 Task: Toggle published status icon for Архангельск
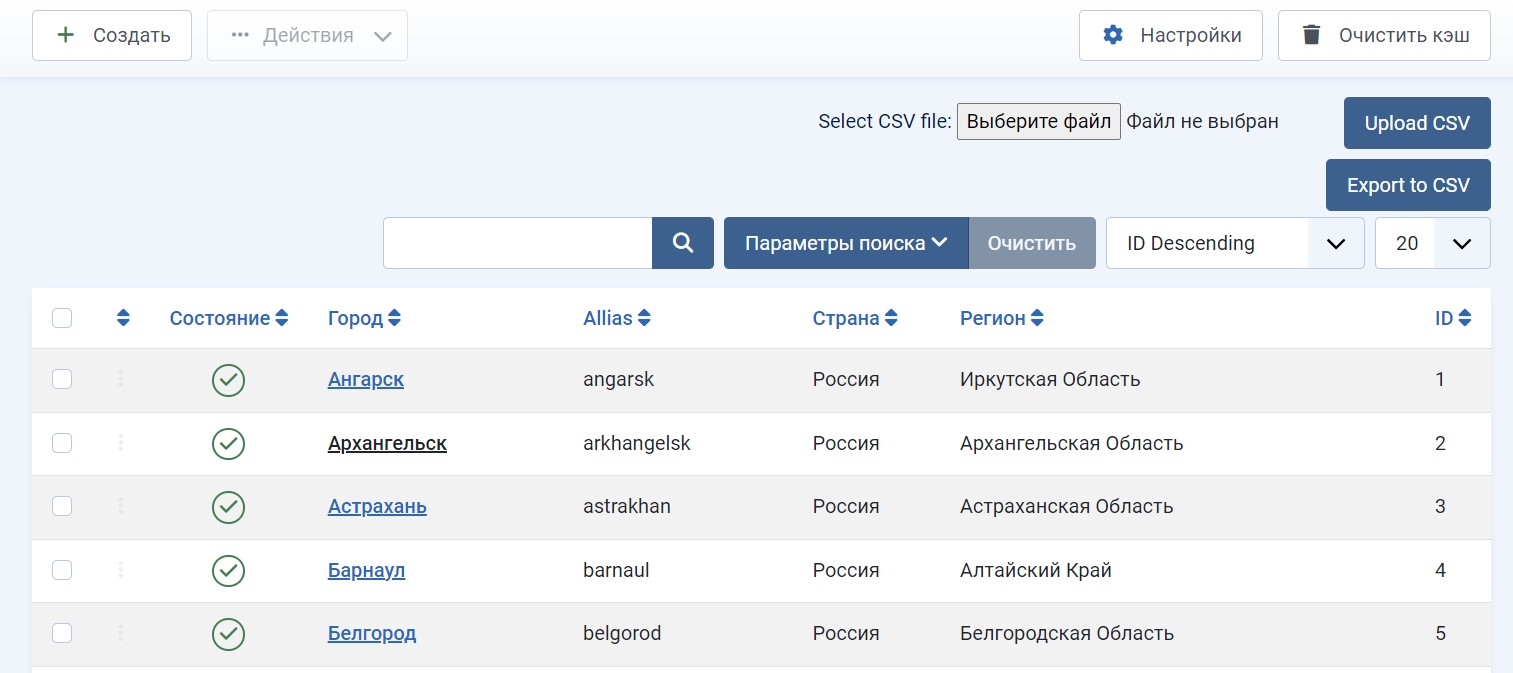click(228, 443)
